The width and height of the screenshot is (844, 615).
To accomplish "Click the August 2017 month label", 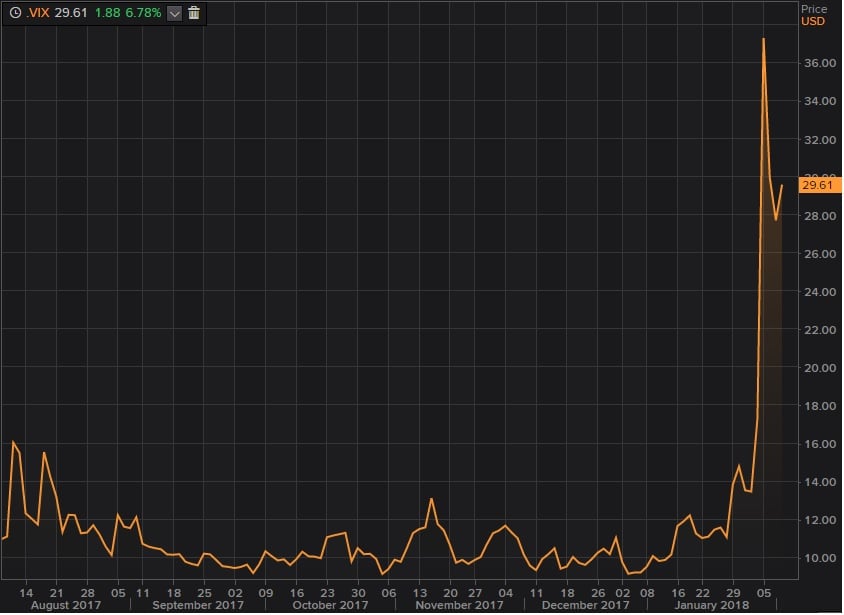I will tap(66, 605).
